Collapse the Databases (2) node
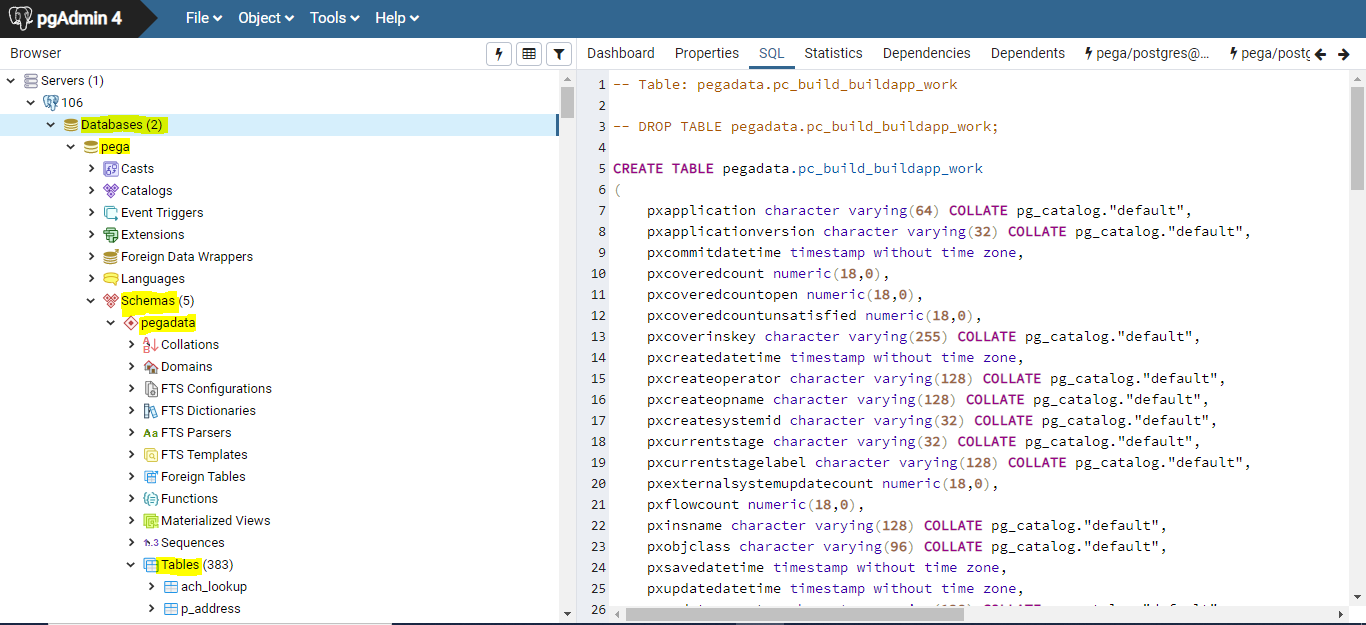This screenshot has height=625, width=1366. point(51,124)
